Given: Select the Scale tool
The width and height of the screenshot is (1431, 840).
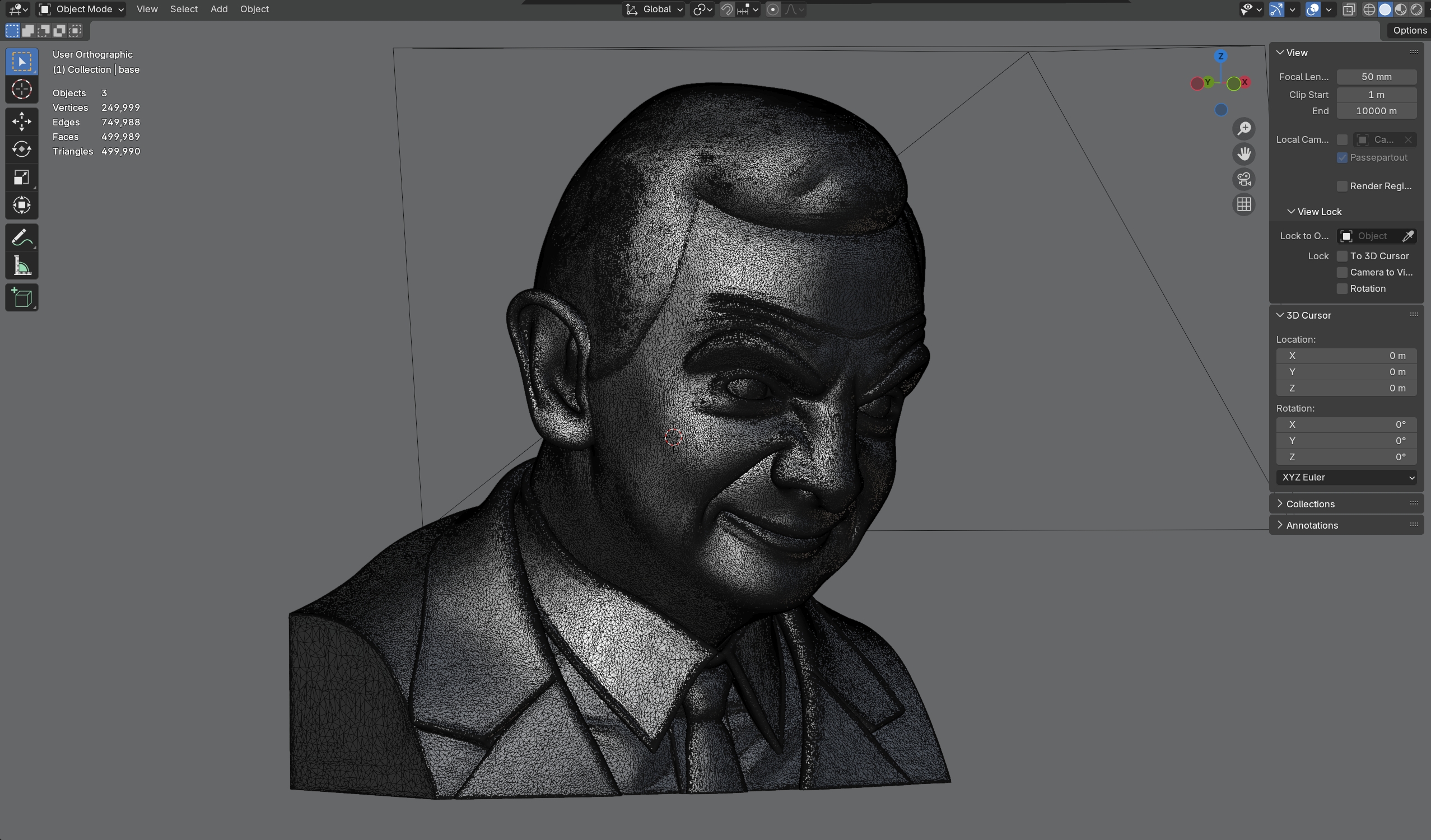Looking at the screenshot, I should 22,177.
